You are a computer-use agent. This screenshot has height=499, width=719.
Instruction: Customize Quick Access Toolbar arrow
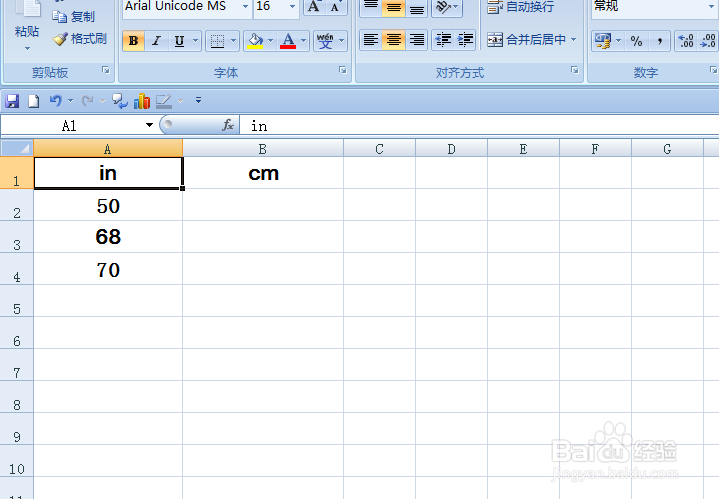tap(199, 100)
